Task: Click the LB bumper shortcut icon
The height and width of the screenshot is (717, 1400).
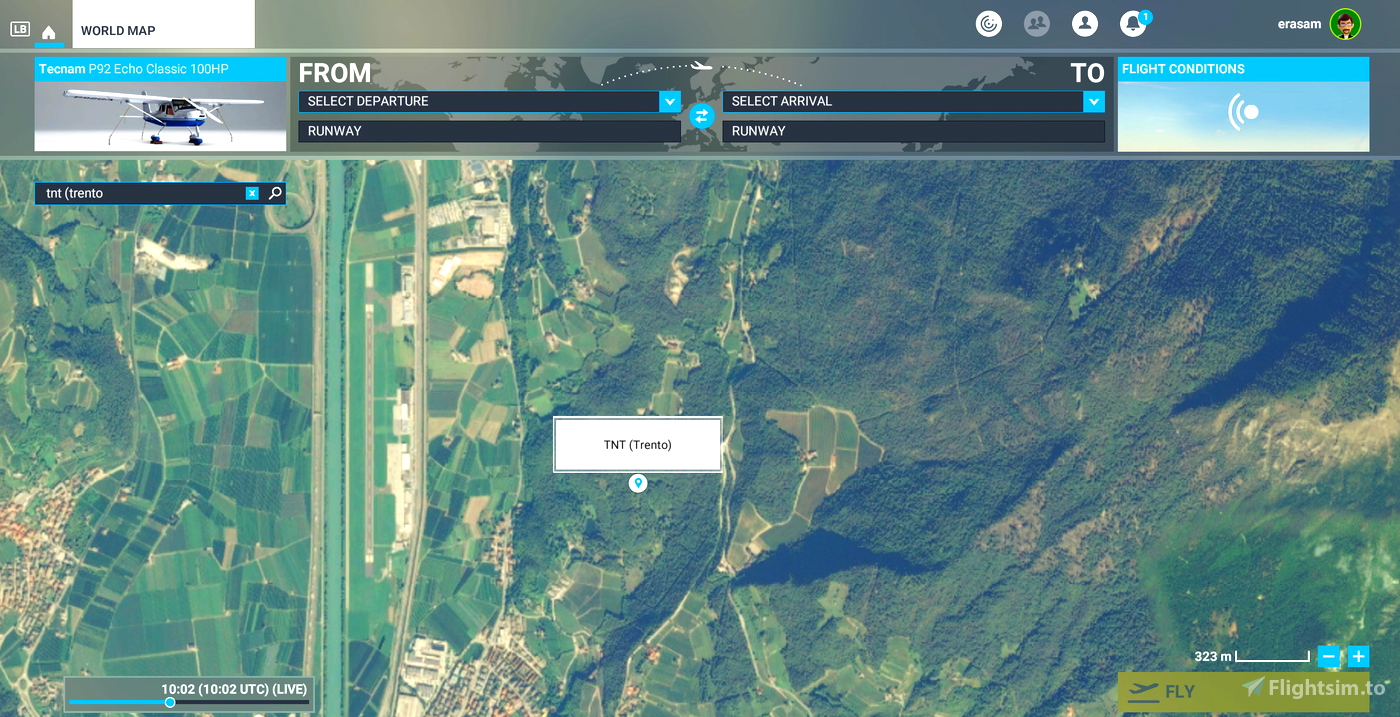Action: tap(20, 29)
